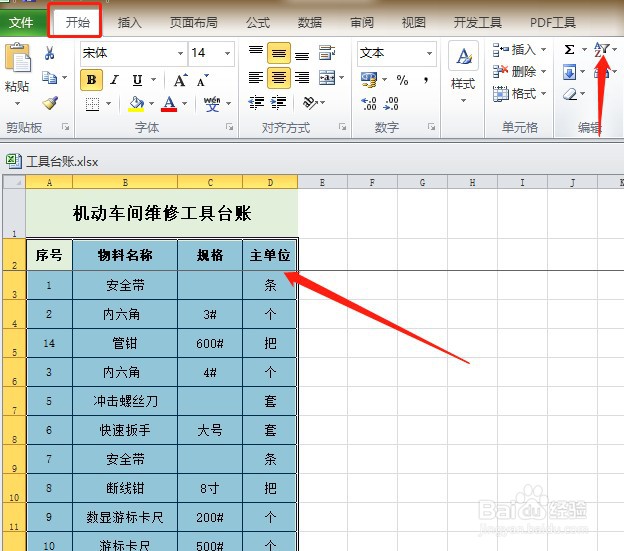The height and width of the screenshot is (551, 624).
Task: Open the font size dropdown
Action: (227, 53)
